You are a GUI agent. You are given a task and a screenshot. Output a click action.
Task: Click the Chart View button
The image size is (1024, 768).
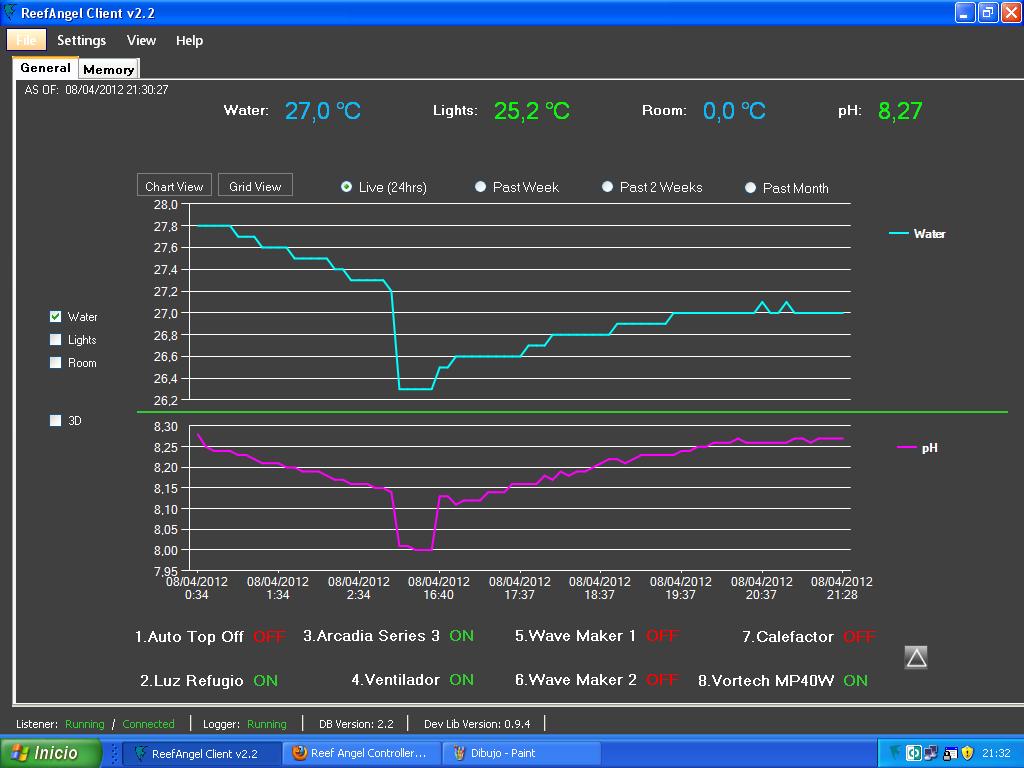coord(174,186)
